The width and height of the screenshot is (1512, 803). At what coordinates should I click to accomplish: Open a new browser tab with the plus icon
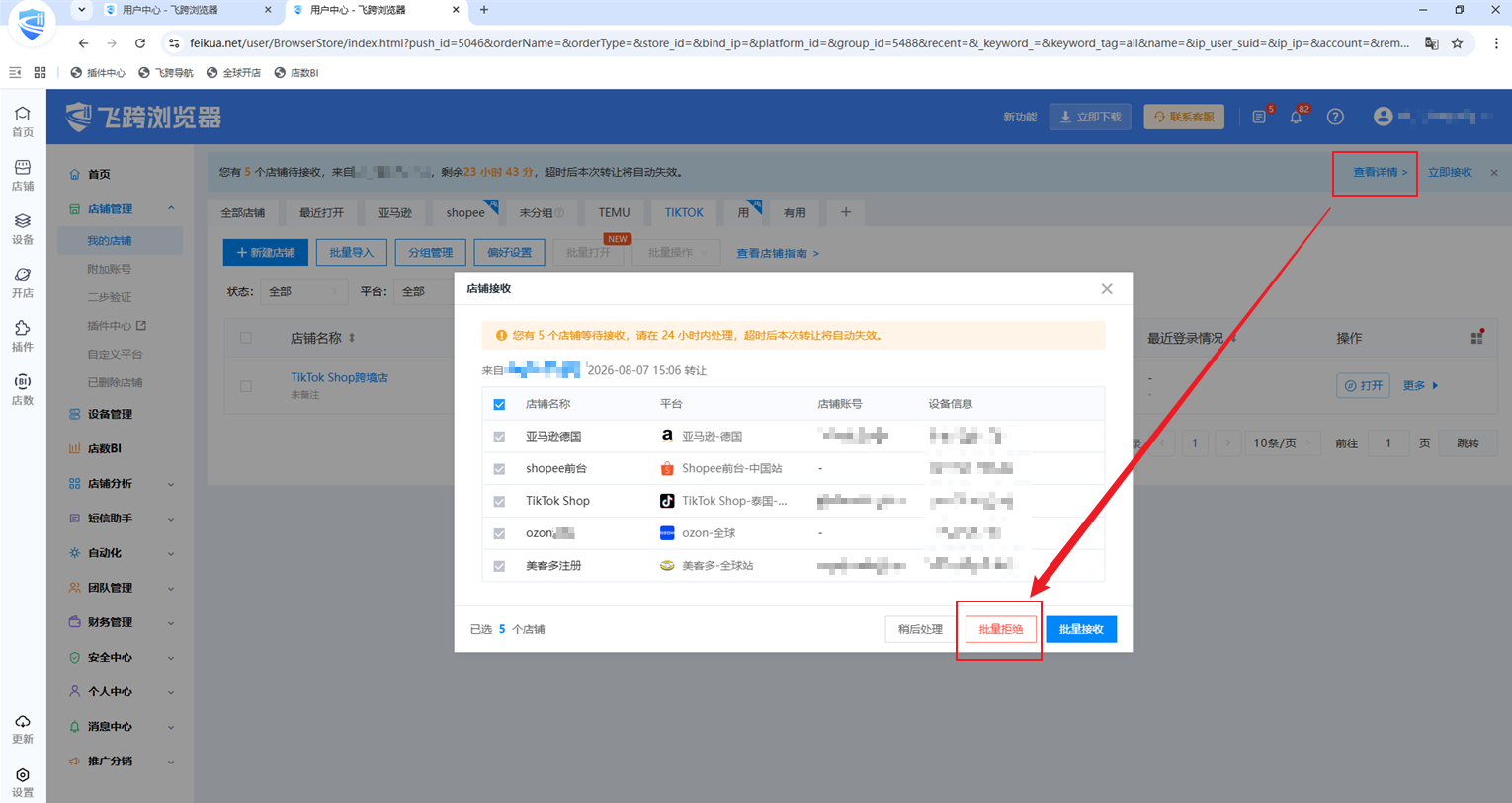[484, 10]
